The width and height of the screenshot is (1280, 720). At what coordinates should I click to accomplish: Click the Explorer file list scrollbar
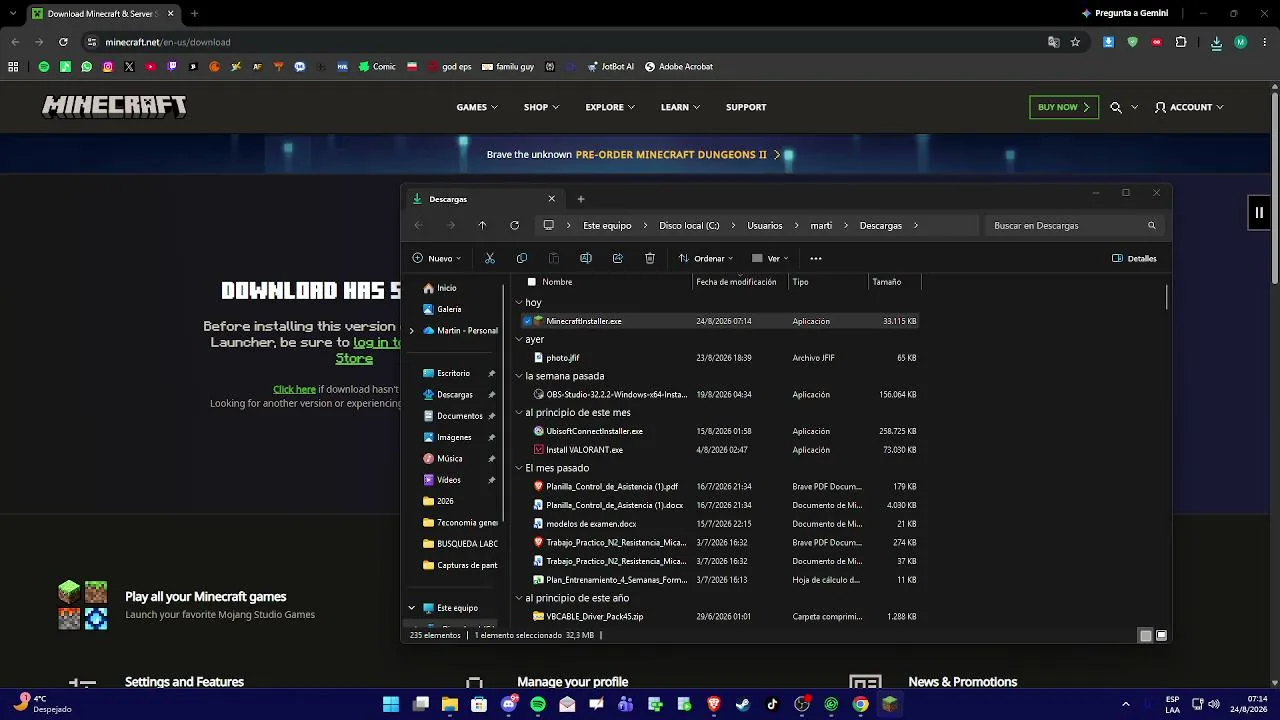[x=1167, y=297]
